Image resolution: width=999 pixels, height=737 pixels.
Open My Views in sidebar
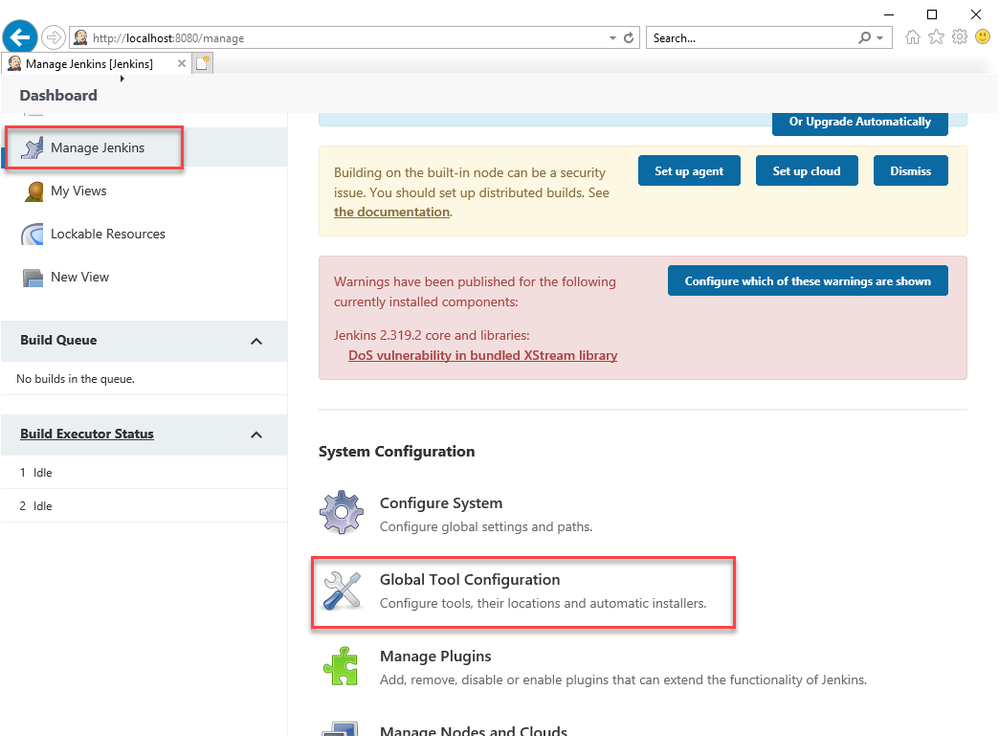pyautogui.click(x=78, y=191)
